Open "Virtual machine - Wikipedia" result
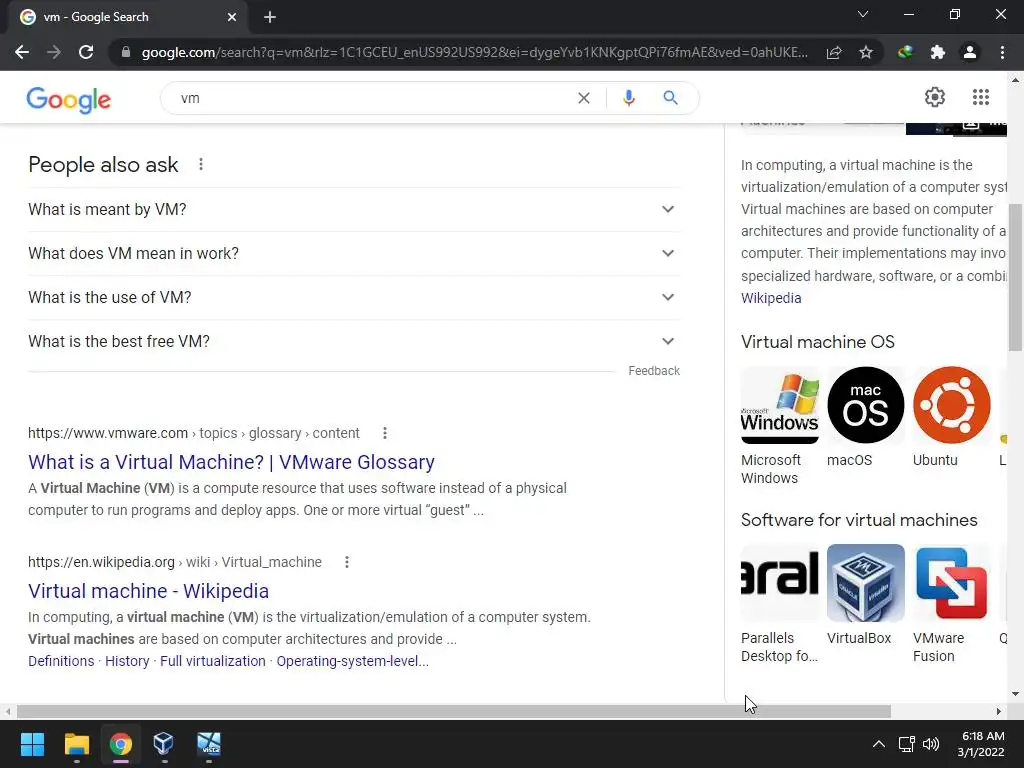 tap(148, 591)
